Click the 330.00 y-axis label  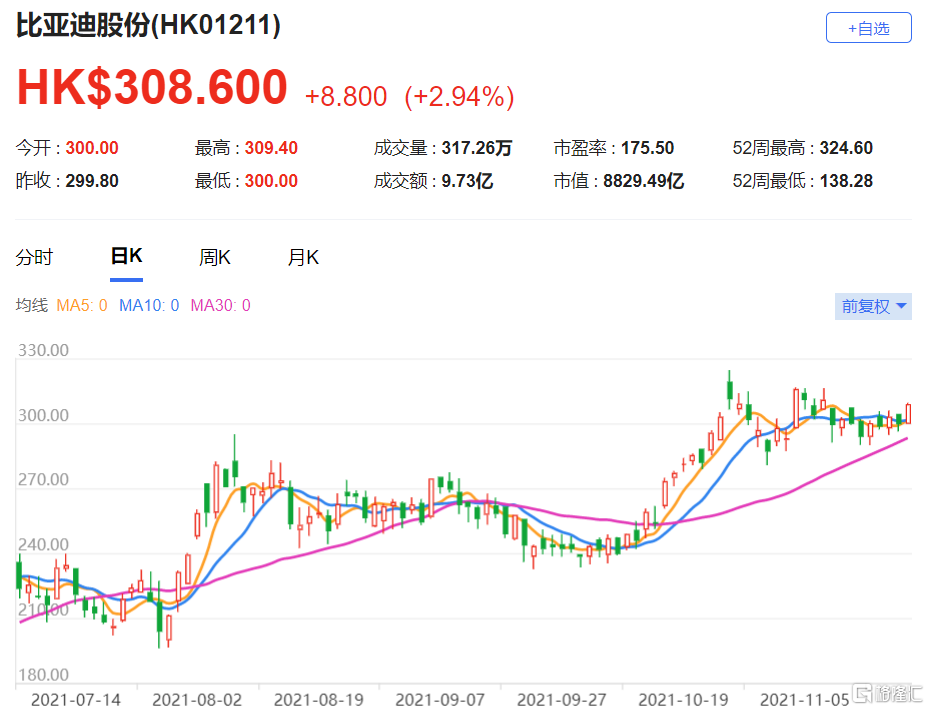pos(43,350)
